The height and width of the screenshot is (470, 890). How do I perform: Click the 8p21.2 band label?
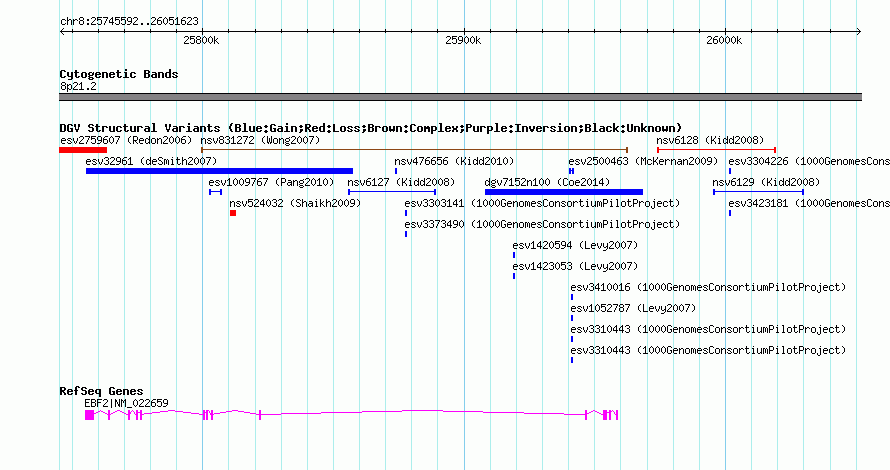[x=78, y=86]
